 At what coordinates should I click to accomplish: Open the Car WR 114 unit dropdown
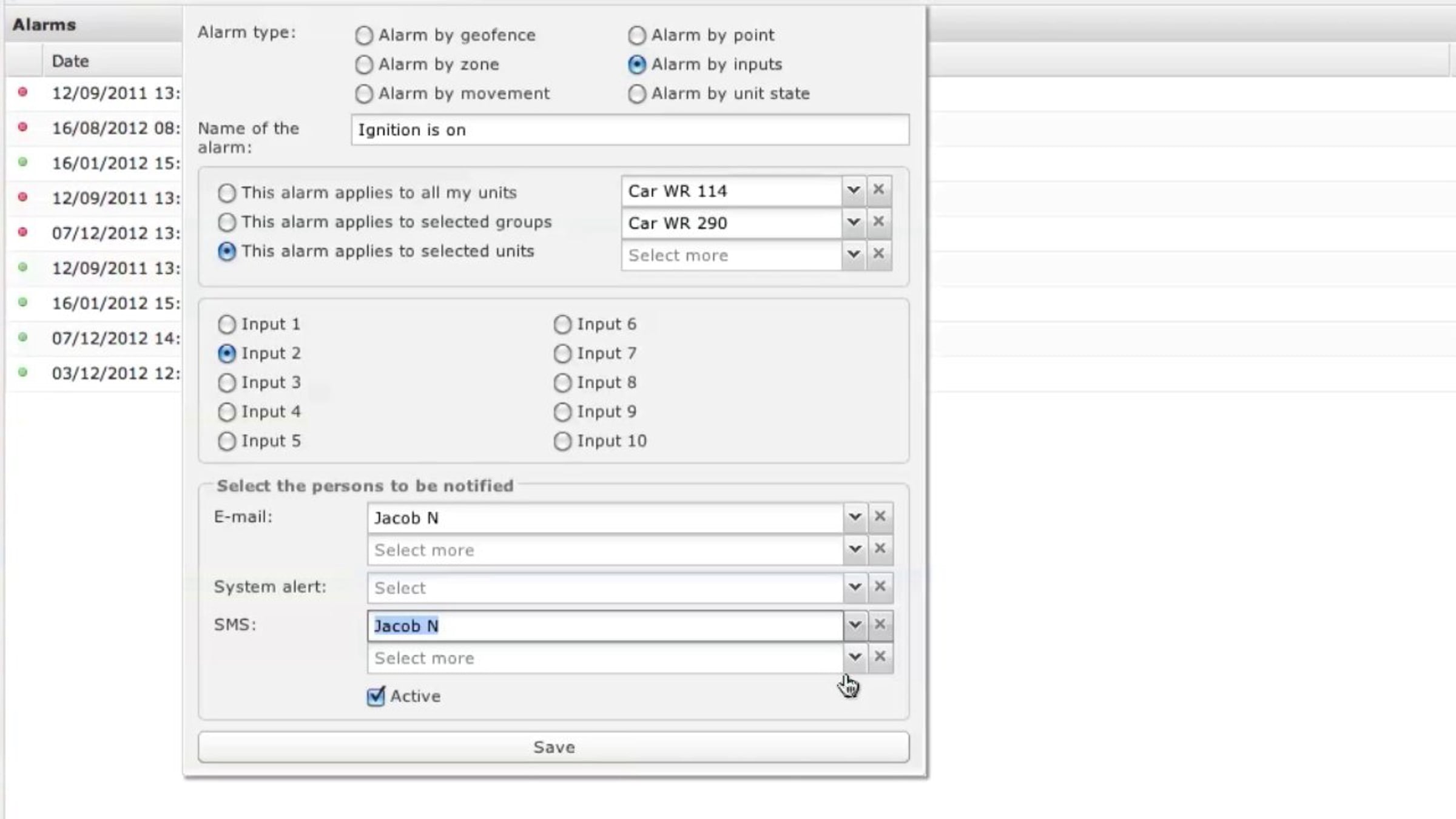click(x=853, y=190)
